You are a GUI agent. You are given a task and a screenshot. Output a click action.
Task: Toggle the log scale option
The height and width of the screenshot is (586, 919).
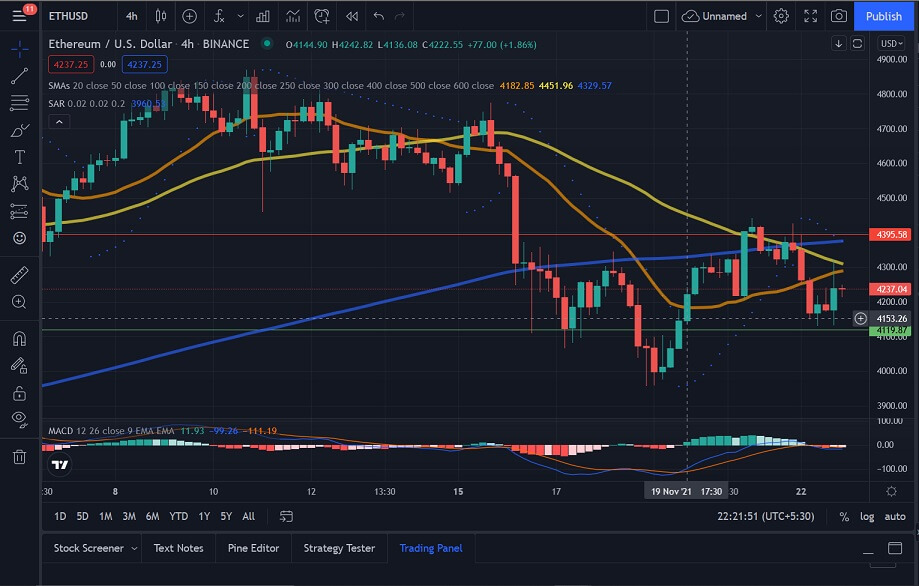tap(867, 516)
